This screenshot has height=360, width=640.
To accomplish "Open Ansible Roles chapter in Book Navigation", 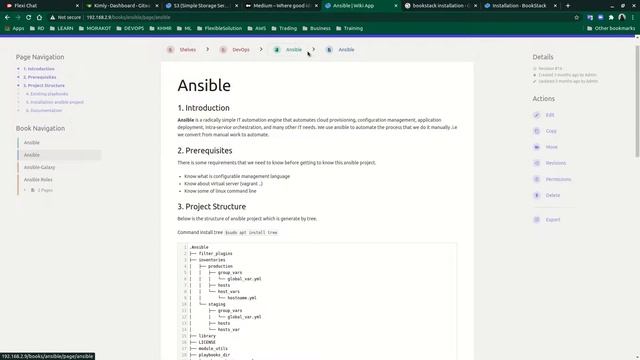I will point(38,180).
